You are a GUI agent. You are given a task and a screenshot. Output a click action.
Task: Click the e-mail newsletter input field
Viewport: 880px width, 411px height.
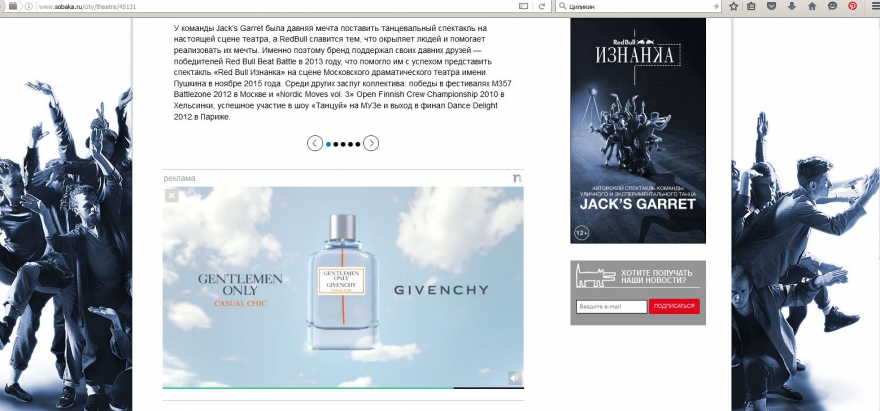(611, 307)
